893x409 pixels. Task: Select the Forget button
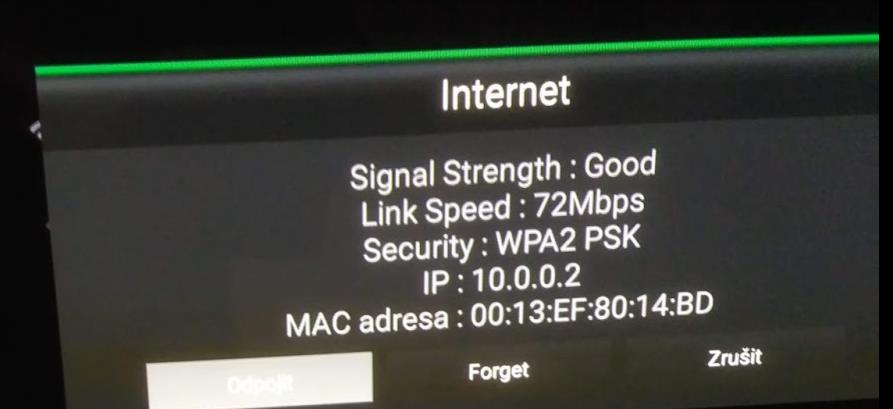click(498, 371)
